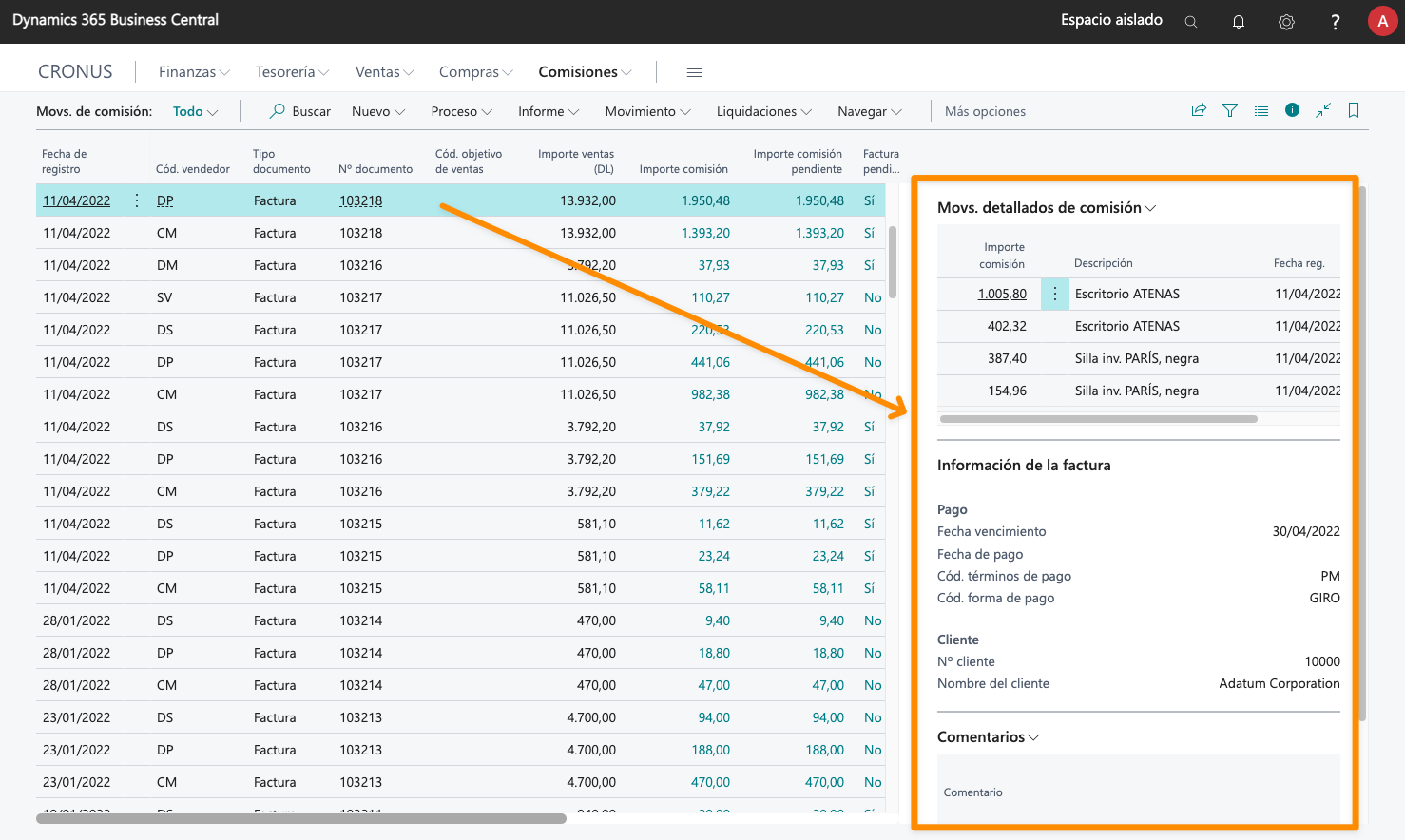Image resolution: width=1405 pixels, height=840 pixels.
Task: Open the 11/04/2022 date link in first row
Action: click(x=76, y=200)
